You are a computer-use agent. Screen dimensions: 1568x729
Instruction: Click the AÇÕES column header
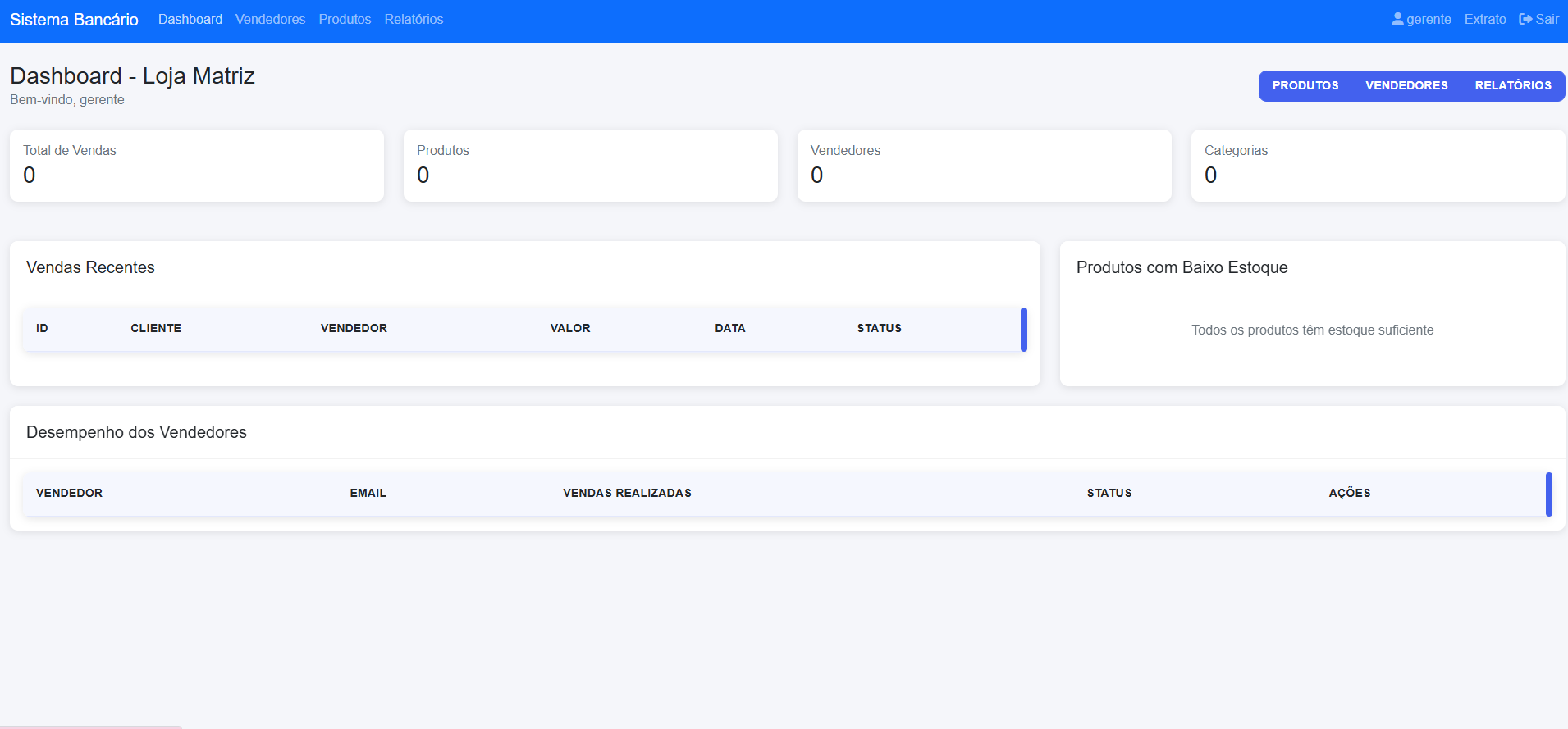pos(1349,493)
